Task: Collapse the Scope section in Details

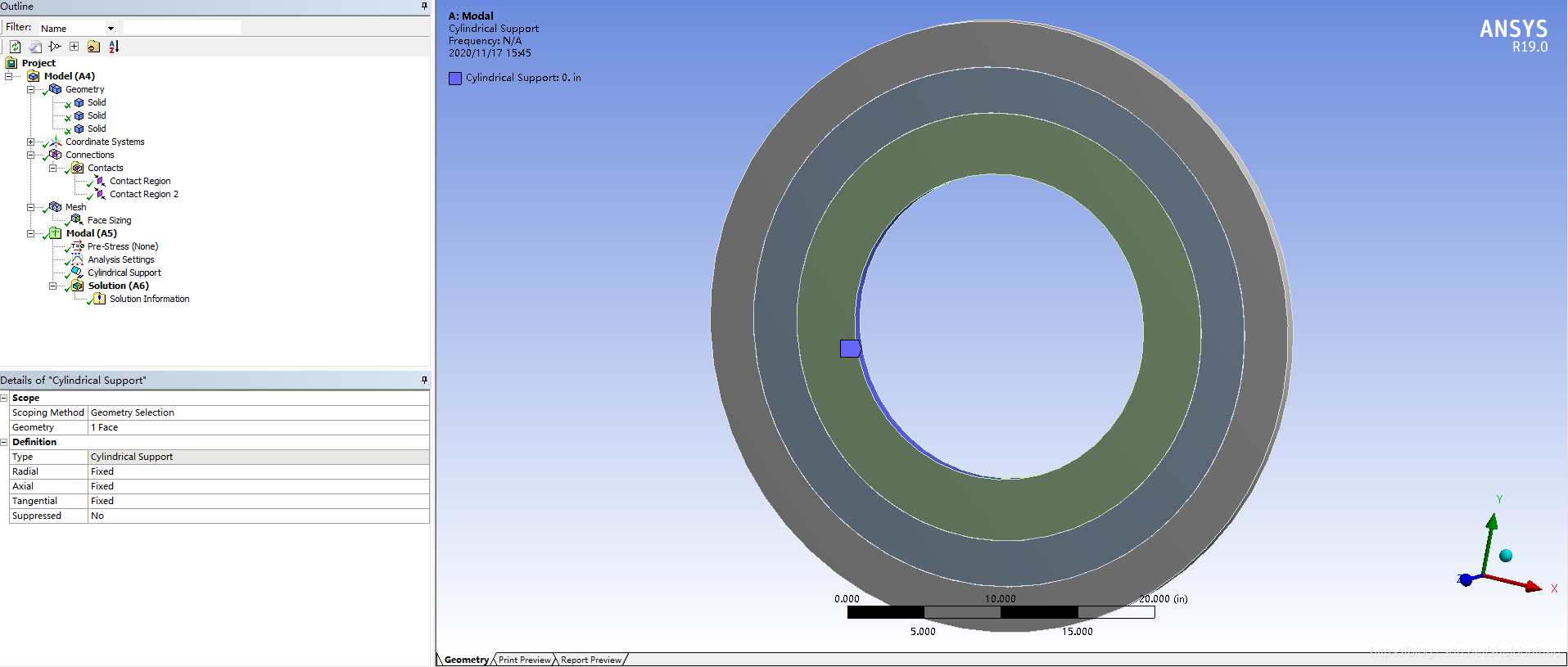Action: tap(4, 398)
